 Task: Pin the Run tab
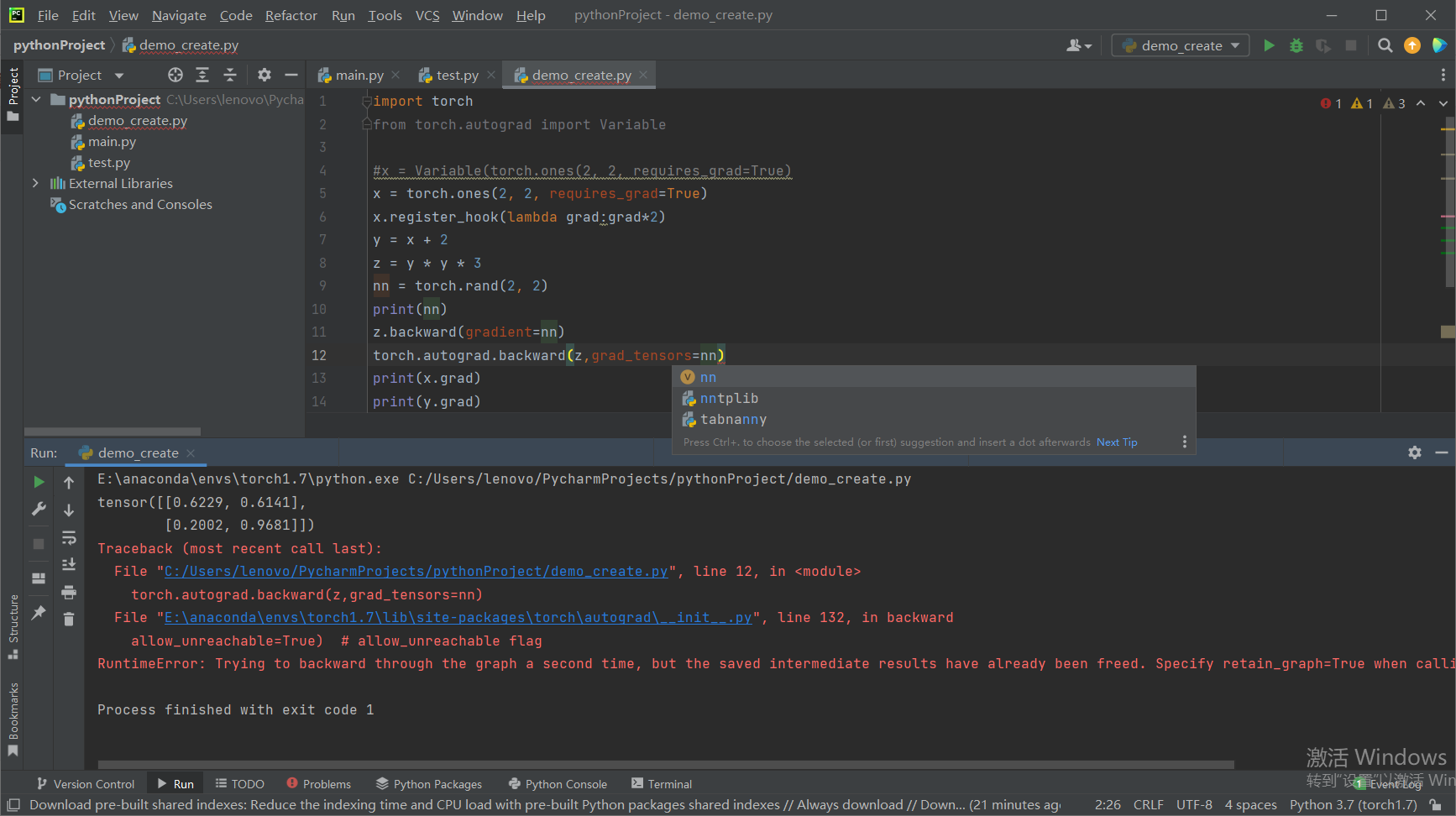point(39,613)
